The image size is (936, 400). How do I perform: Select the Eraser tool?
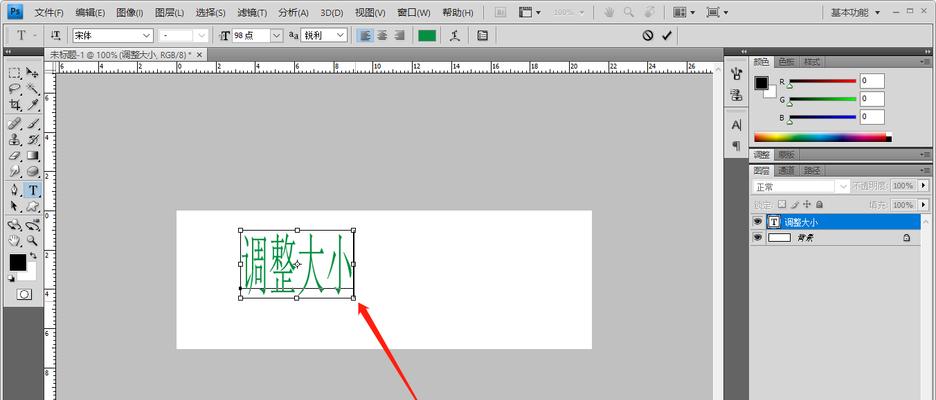pyautogui.click(x=15, y=155)
